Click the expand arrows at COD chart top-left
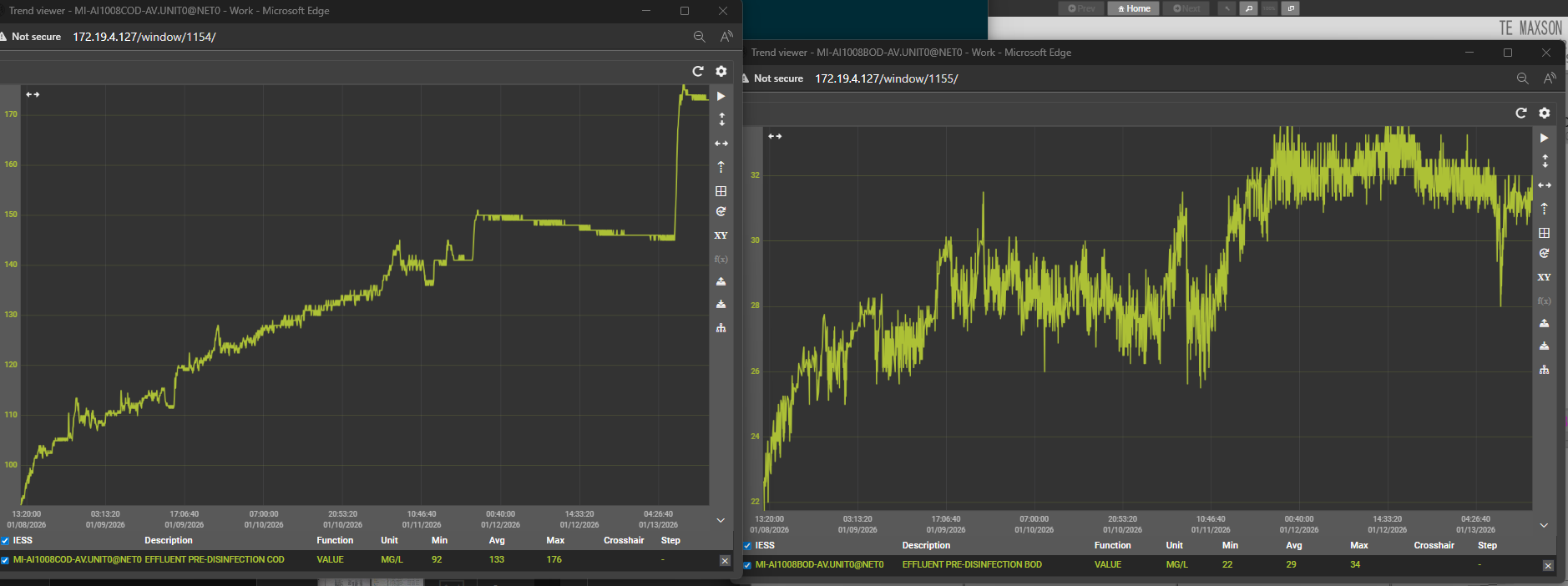This screenshot has width=1568, height=586. 33,94
